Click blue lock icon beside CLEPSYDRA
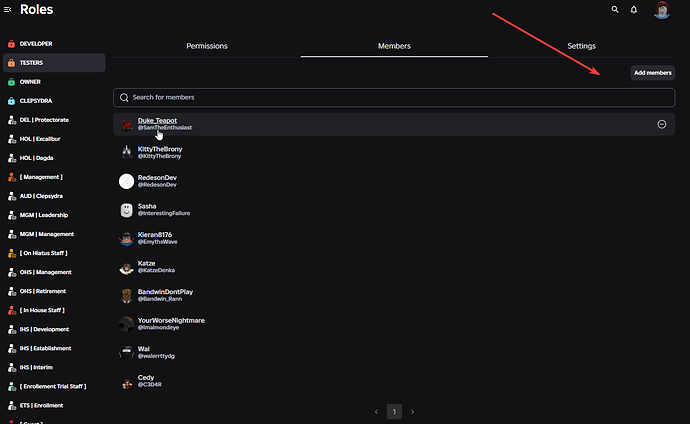 tap(11, 101)
